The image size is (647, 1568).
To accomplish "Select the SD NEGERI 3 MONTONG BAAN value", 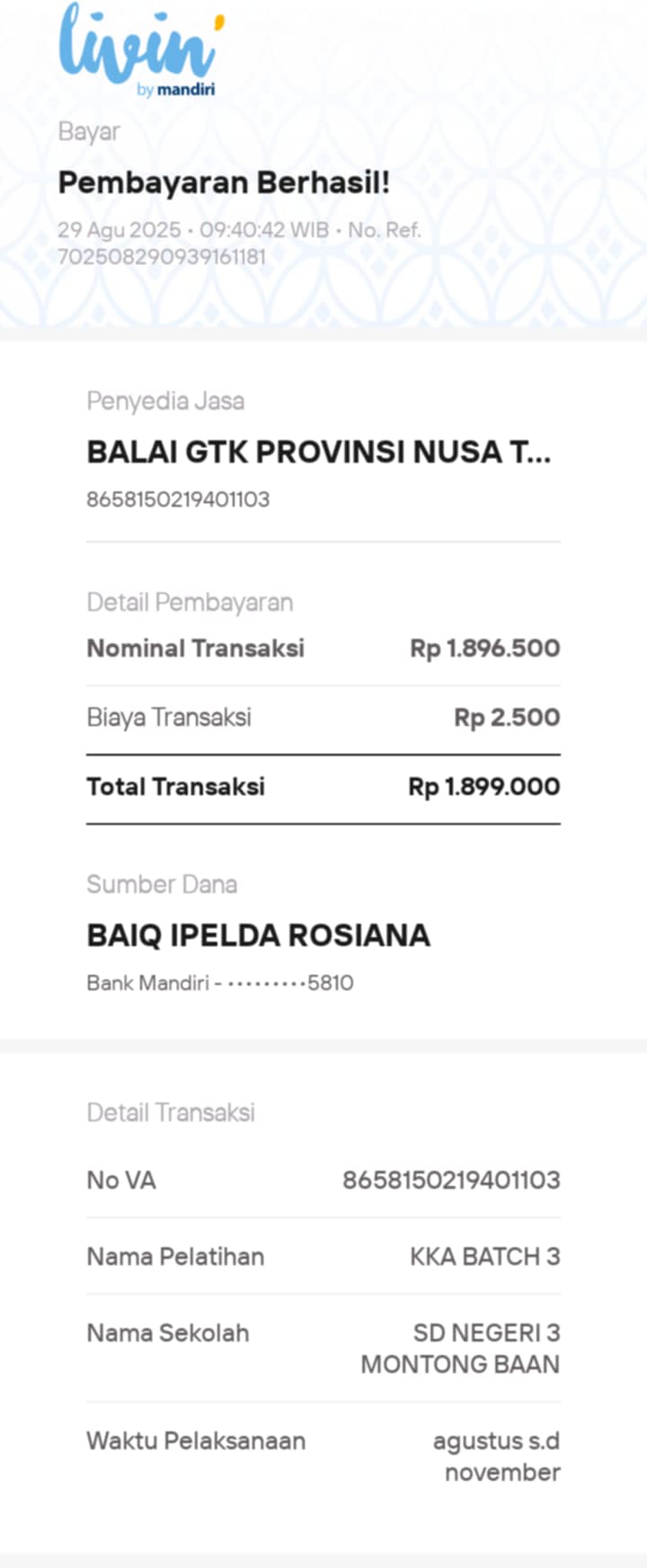I will point(460,1348).
